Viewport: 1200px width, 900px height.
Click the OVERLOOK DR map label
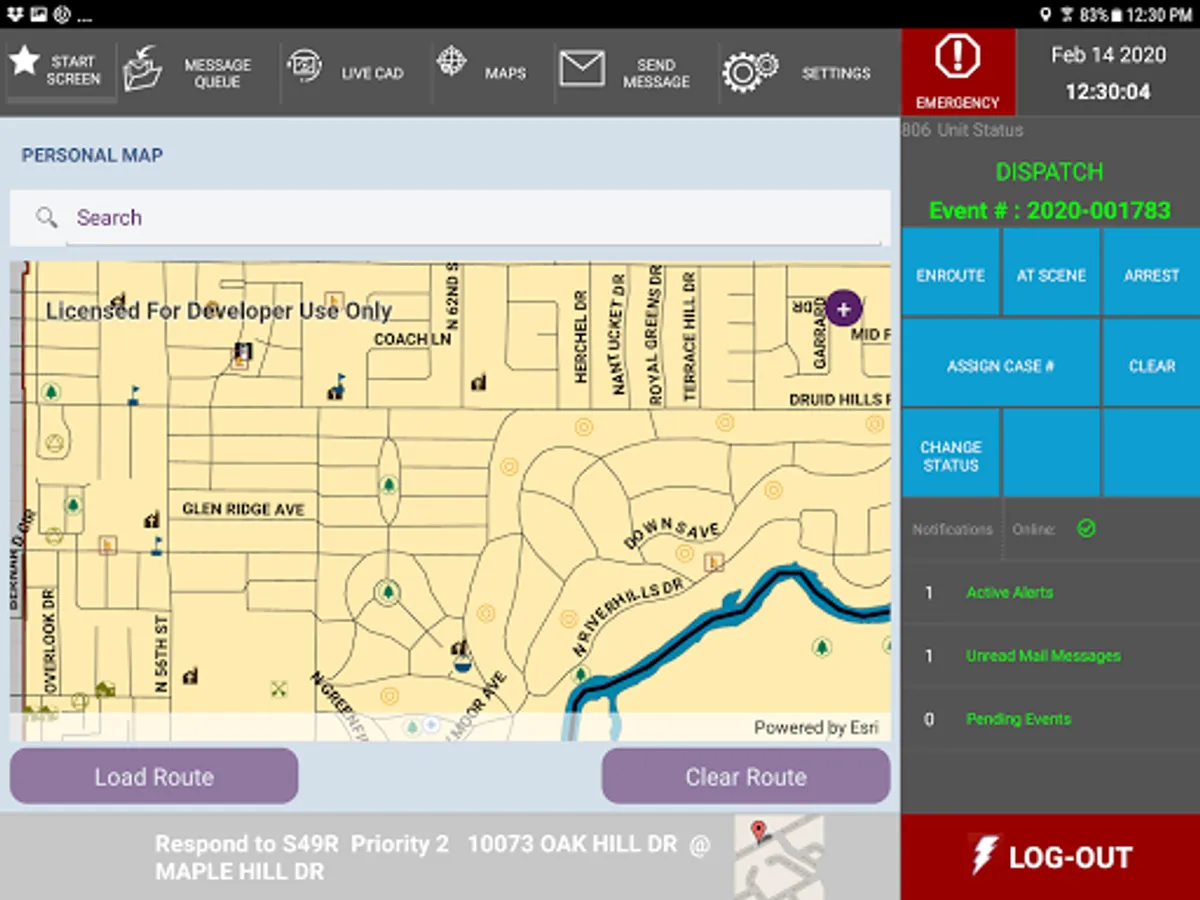pyautogui.click(x=51, y=641)
